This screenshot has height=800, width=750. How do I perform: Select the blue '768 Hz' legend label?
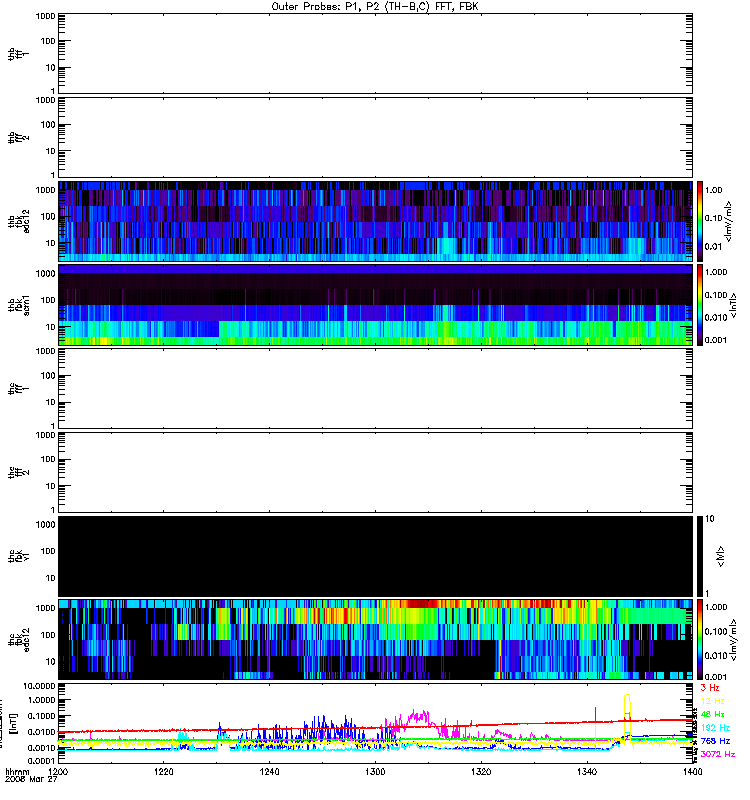(715, 741)
